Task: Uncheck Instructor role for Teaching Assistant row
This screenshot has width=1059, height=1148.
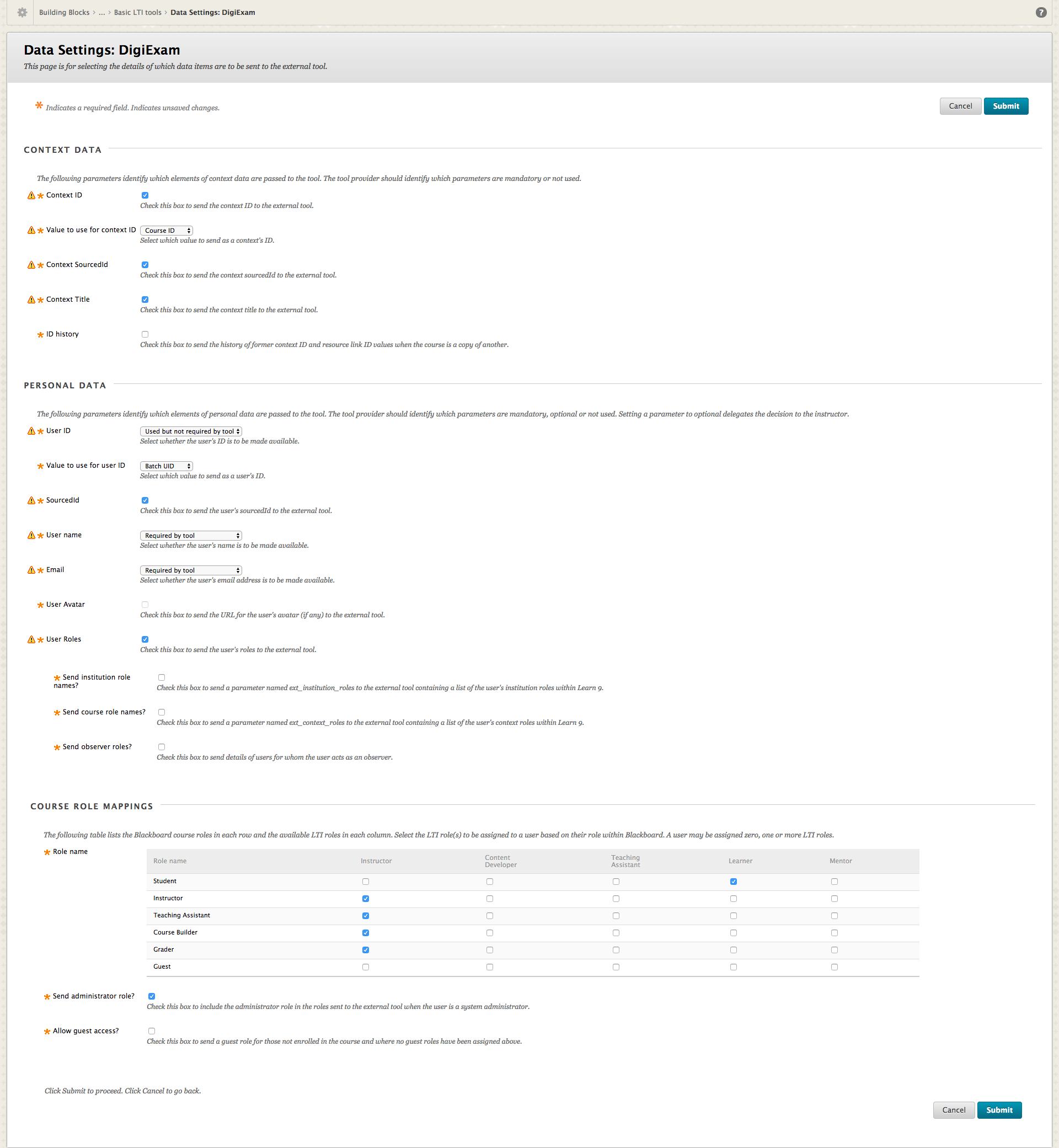Action: pos(366,916)
